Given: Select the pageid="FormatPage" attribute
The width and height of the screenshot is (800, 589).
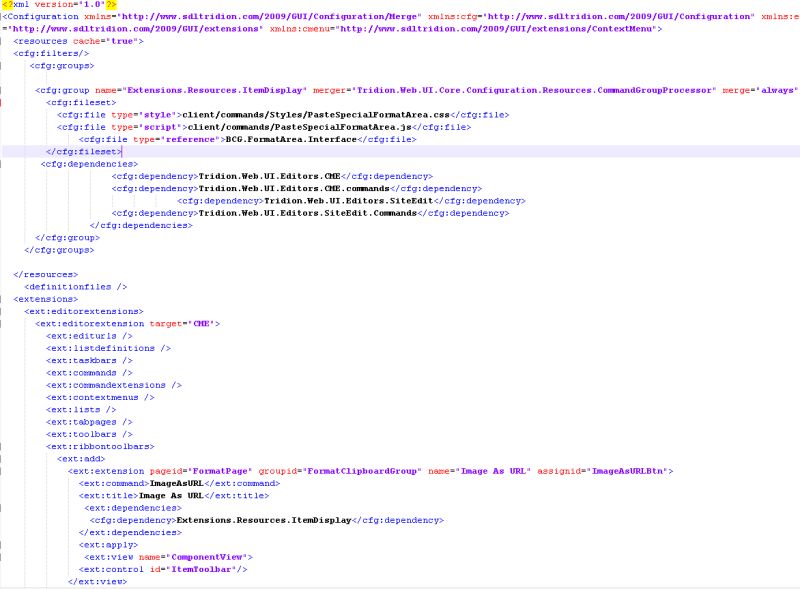Looking at the screenshot, I should point(201,471).
